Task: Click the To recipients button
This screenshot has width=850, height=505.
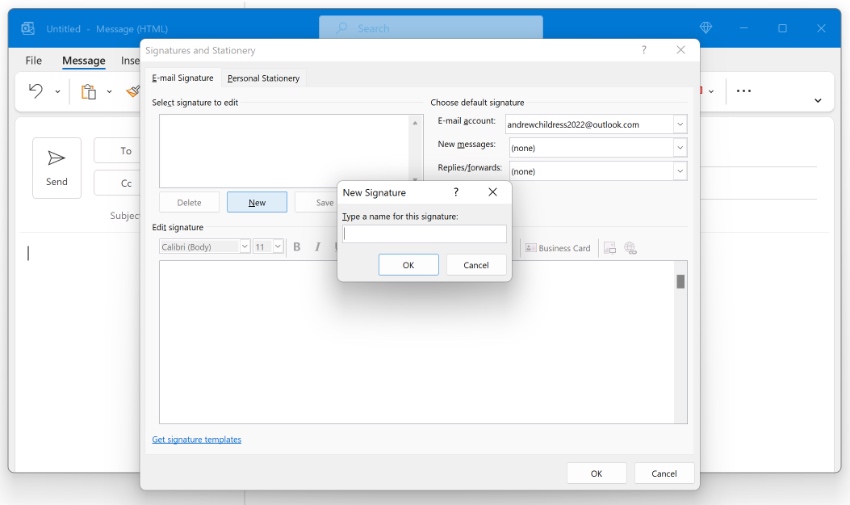Action: (x=118, y=151)
